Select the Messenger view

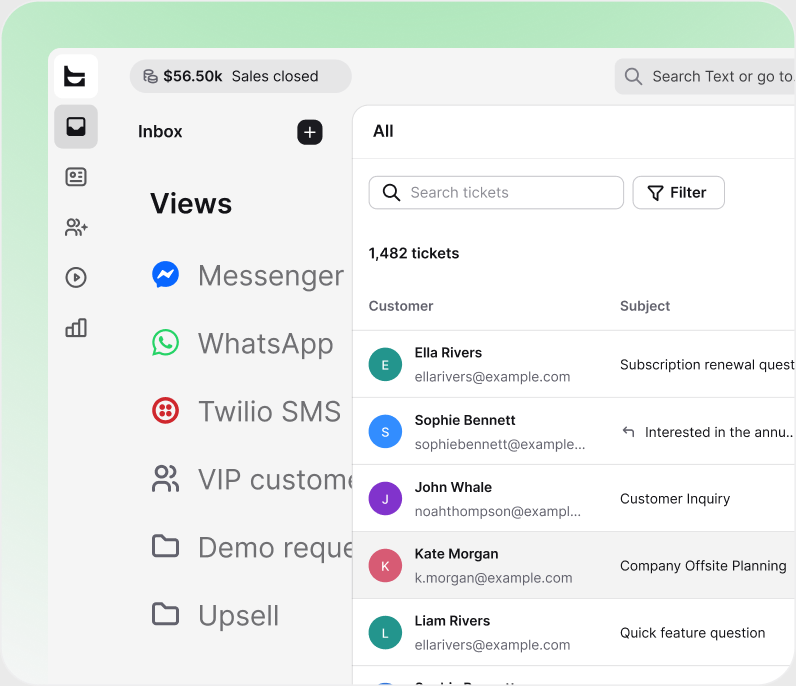(248, 275)
